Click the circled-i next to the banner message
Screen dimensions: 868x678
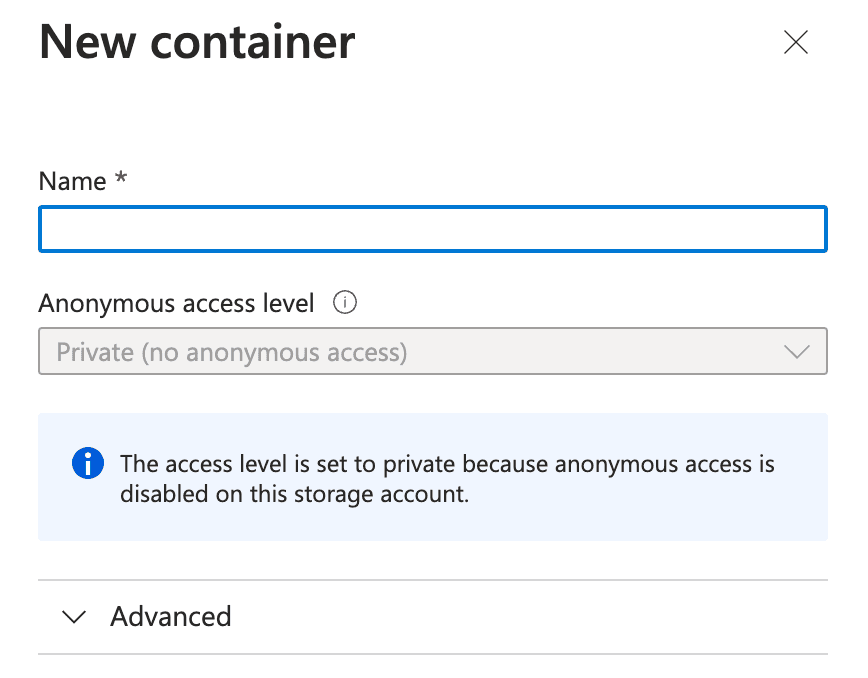88,464
